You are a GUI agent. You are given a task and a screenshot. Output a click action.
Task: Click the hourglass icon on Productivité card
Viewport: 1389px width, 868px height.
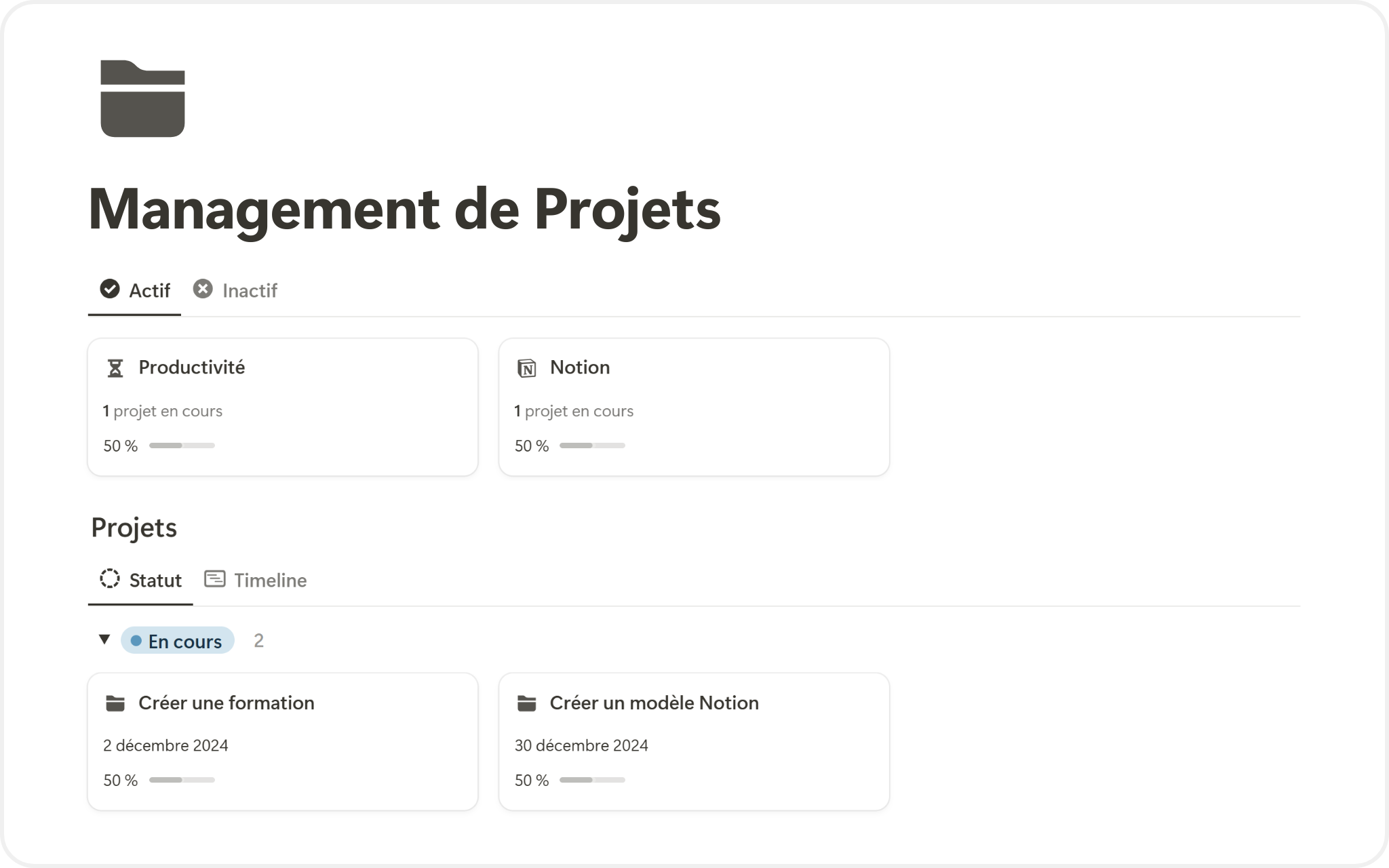[115, 368]
